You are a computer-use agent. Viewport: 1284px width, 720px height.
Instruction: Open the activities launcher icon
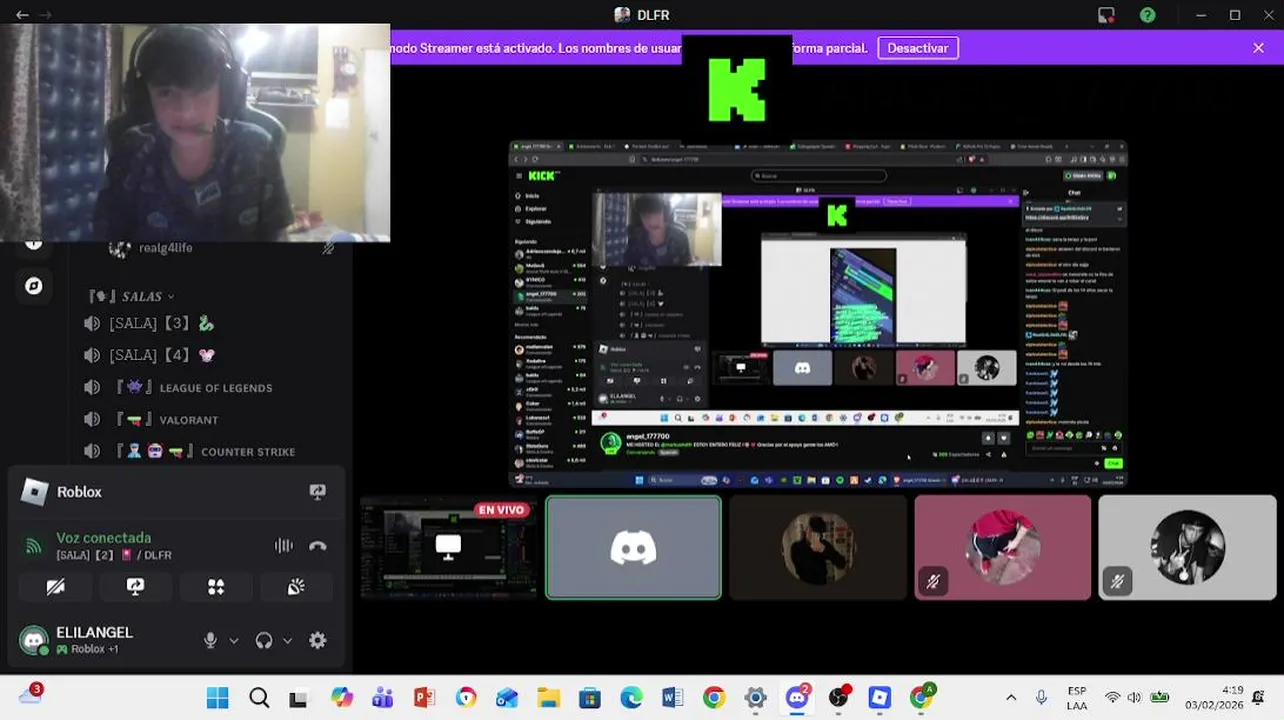[x=216, y=587]
